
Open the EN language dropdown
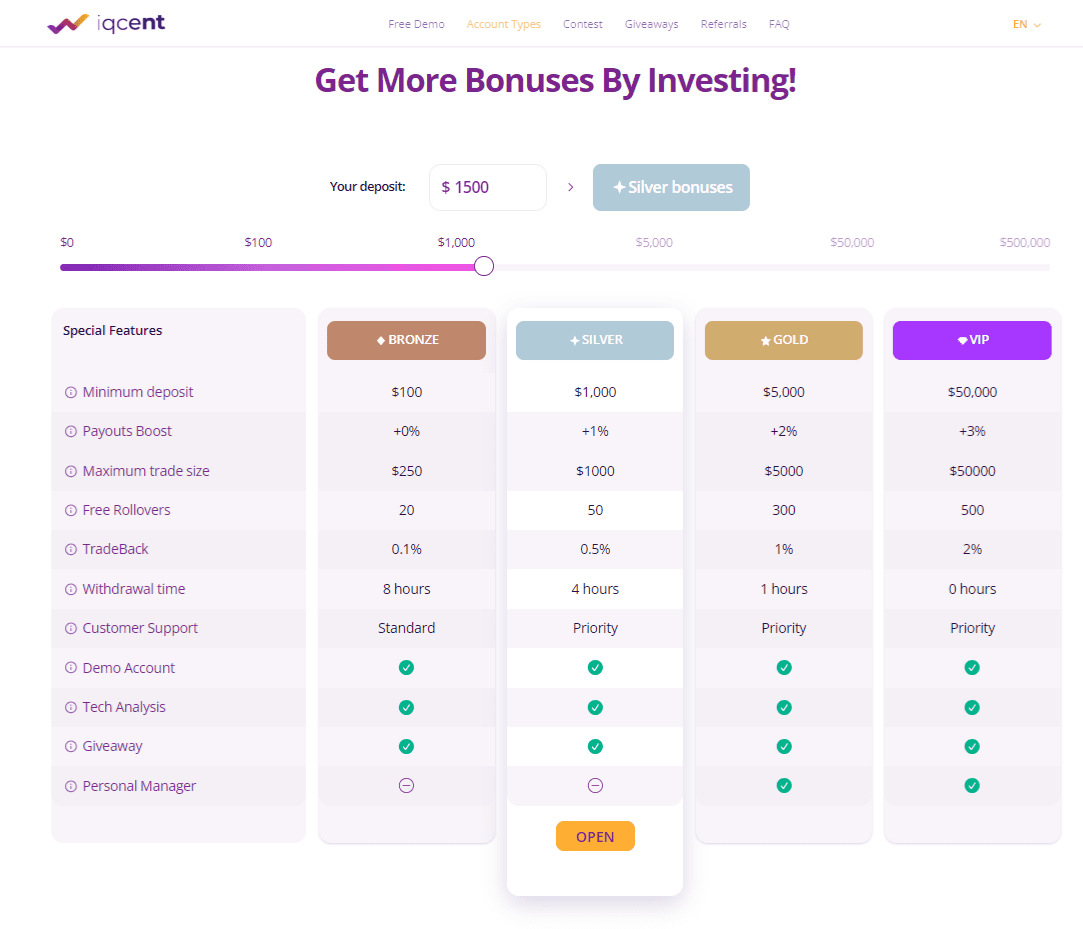(1025, 24)
